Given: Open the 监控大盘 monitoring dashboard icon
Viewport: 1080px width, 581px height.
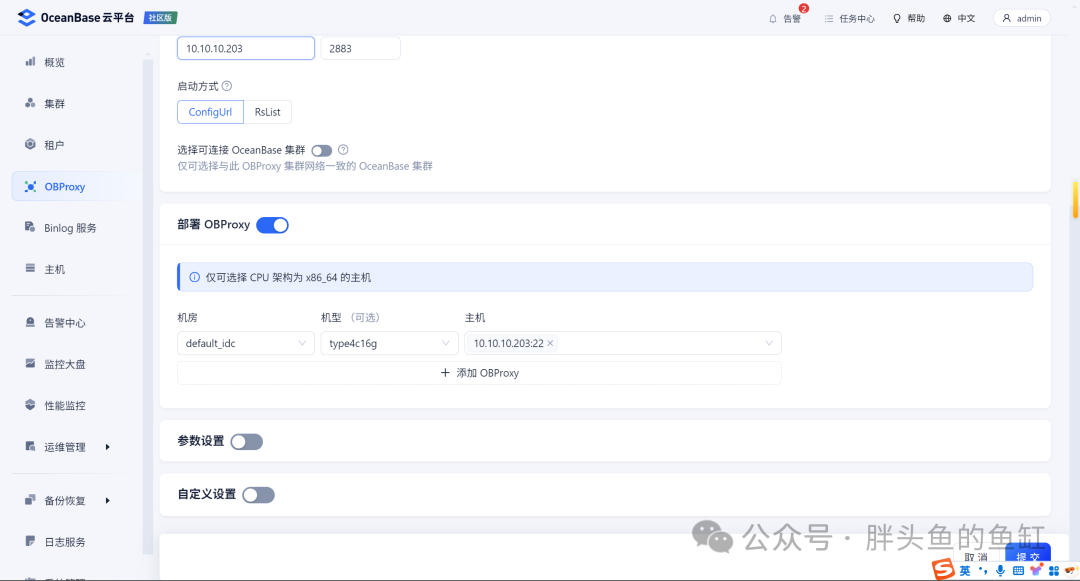Looking at the screenshot, I should point(30,363).
